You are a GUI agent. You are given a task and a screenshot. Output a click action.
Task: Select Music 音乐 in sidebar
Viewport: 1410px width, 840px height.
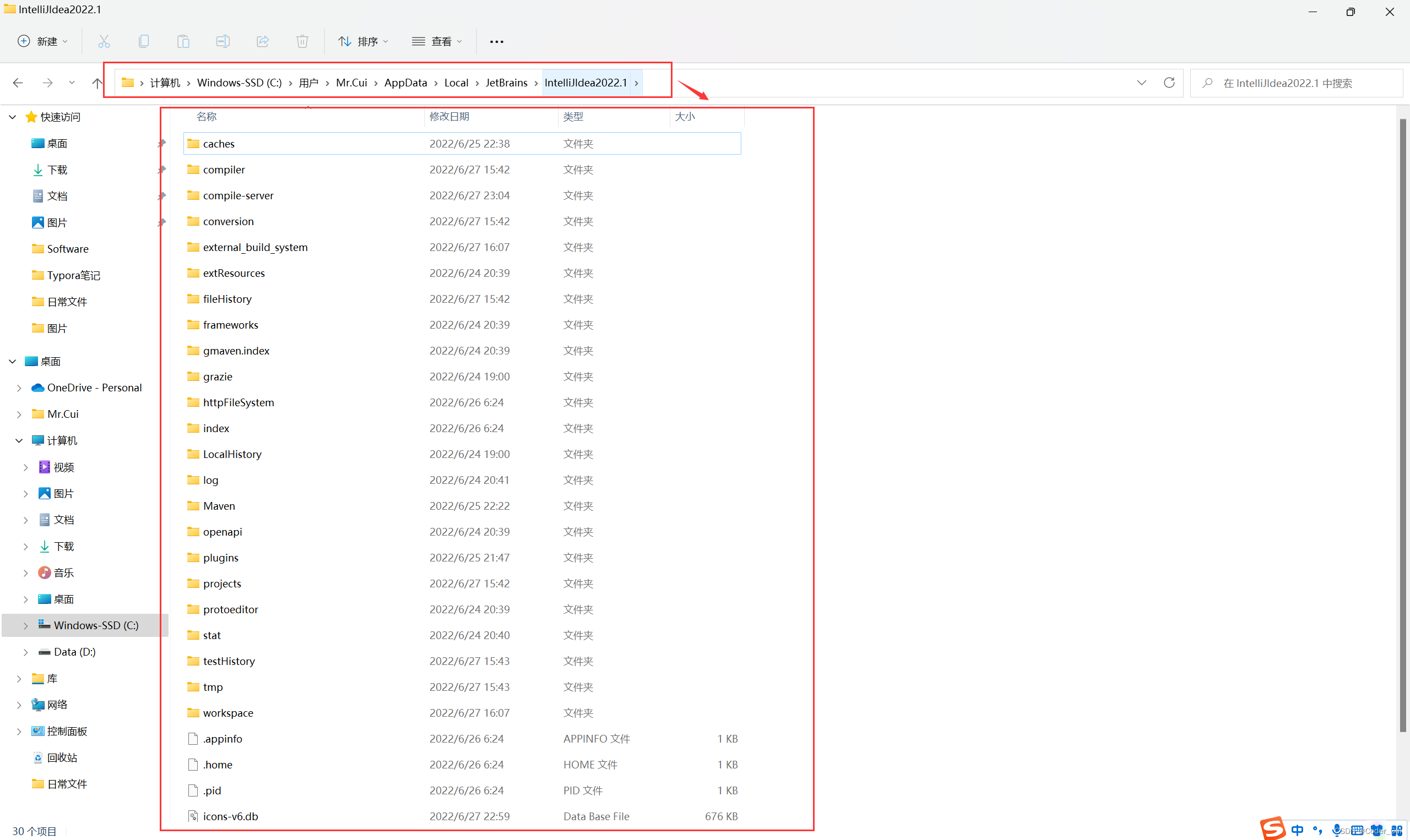click(x=63, y=573)
